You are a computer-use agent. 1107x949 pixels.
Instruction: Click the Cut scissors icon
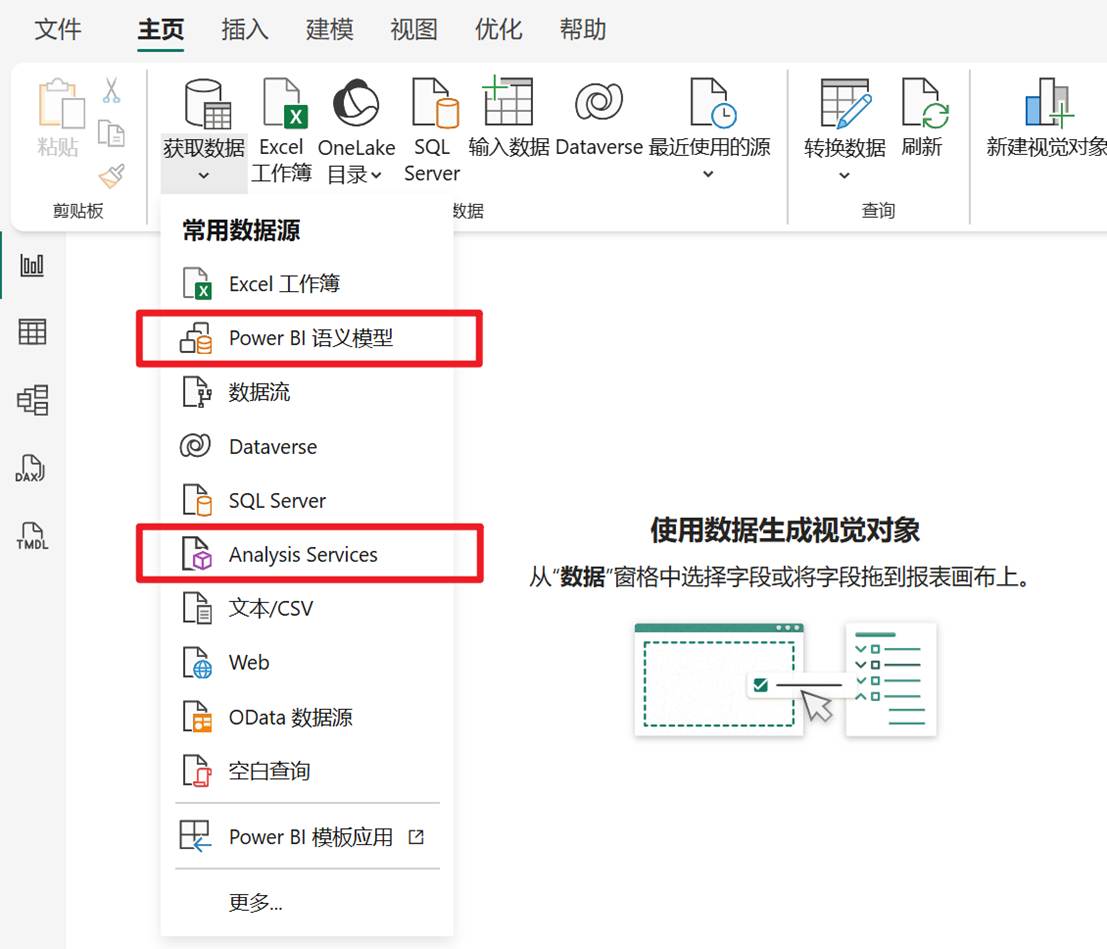coord(112,90)
